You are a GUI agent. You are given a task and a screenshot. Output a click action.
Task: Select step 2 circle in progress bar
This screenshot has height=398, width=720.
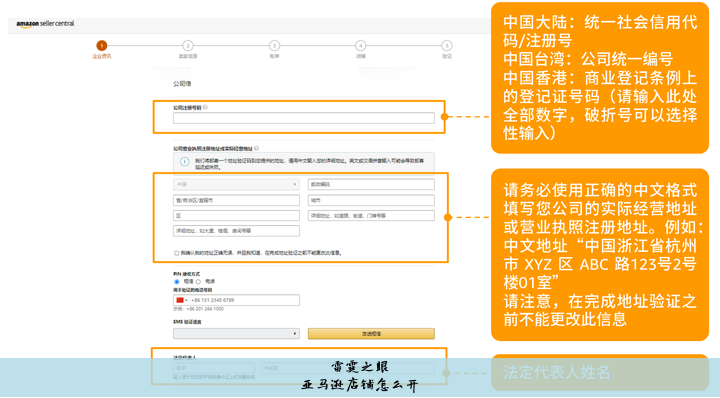(x=188, y=45)
